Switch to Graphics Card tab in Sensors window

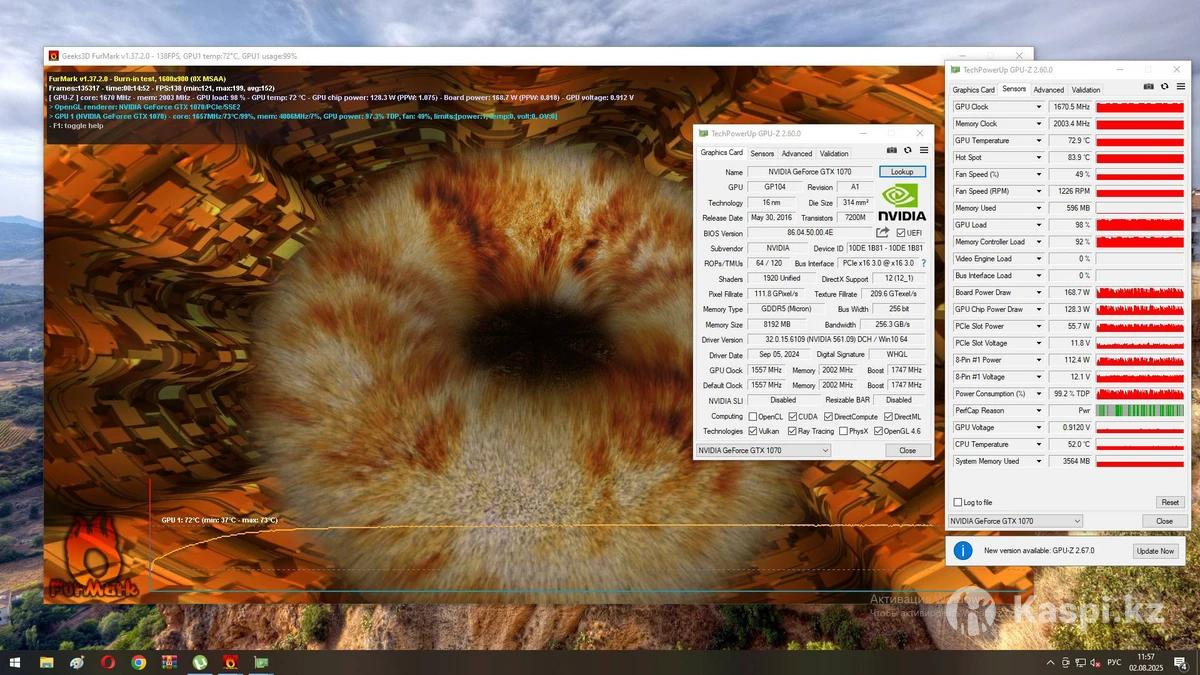[x=973, y=90]
